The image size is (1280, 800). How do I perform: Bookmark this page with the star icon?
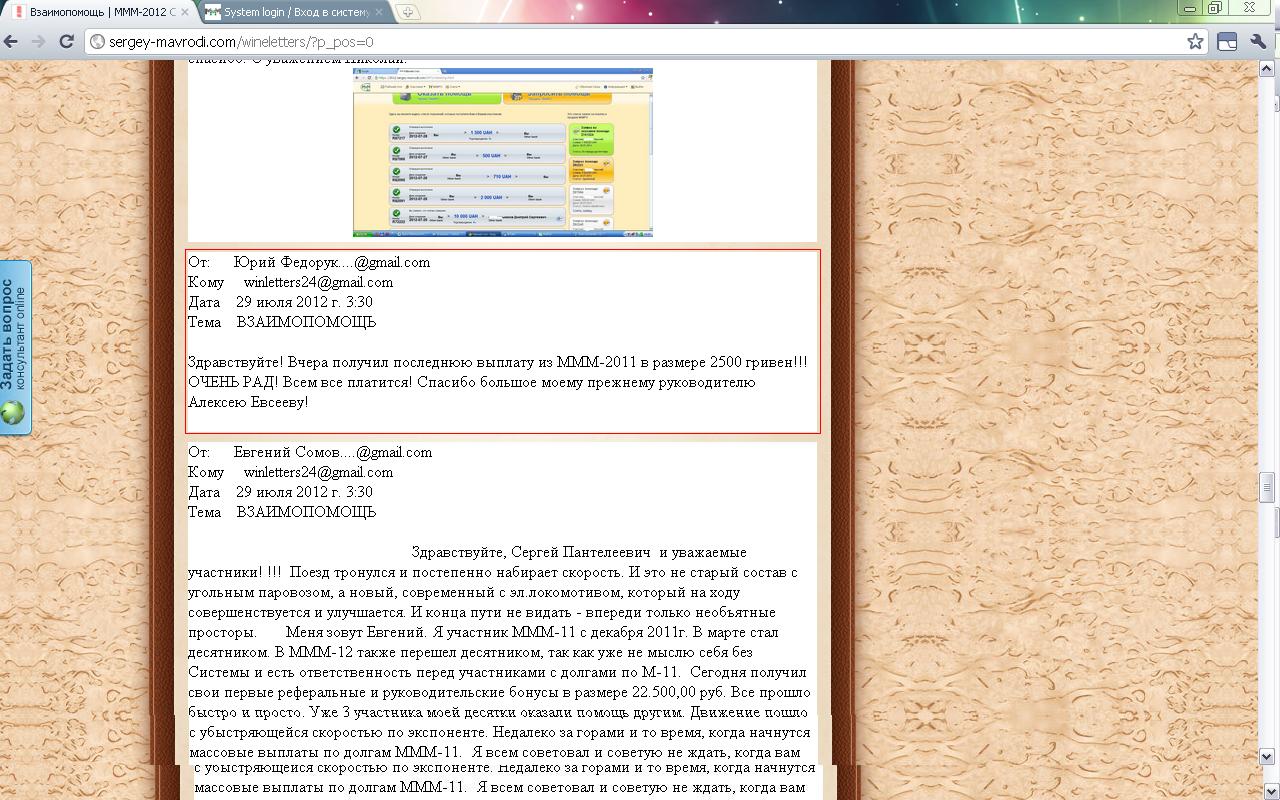[1195, 41]
